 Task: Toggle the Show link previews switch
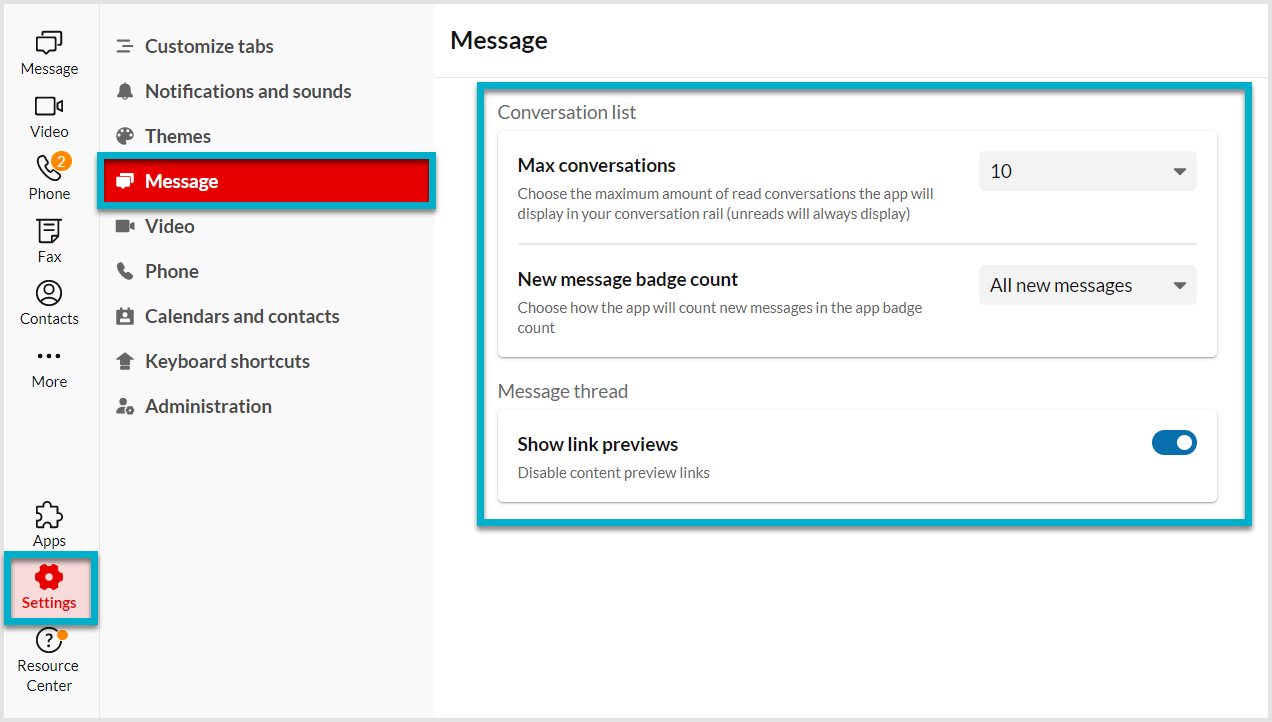point(1174,442)
